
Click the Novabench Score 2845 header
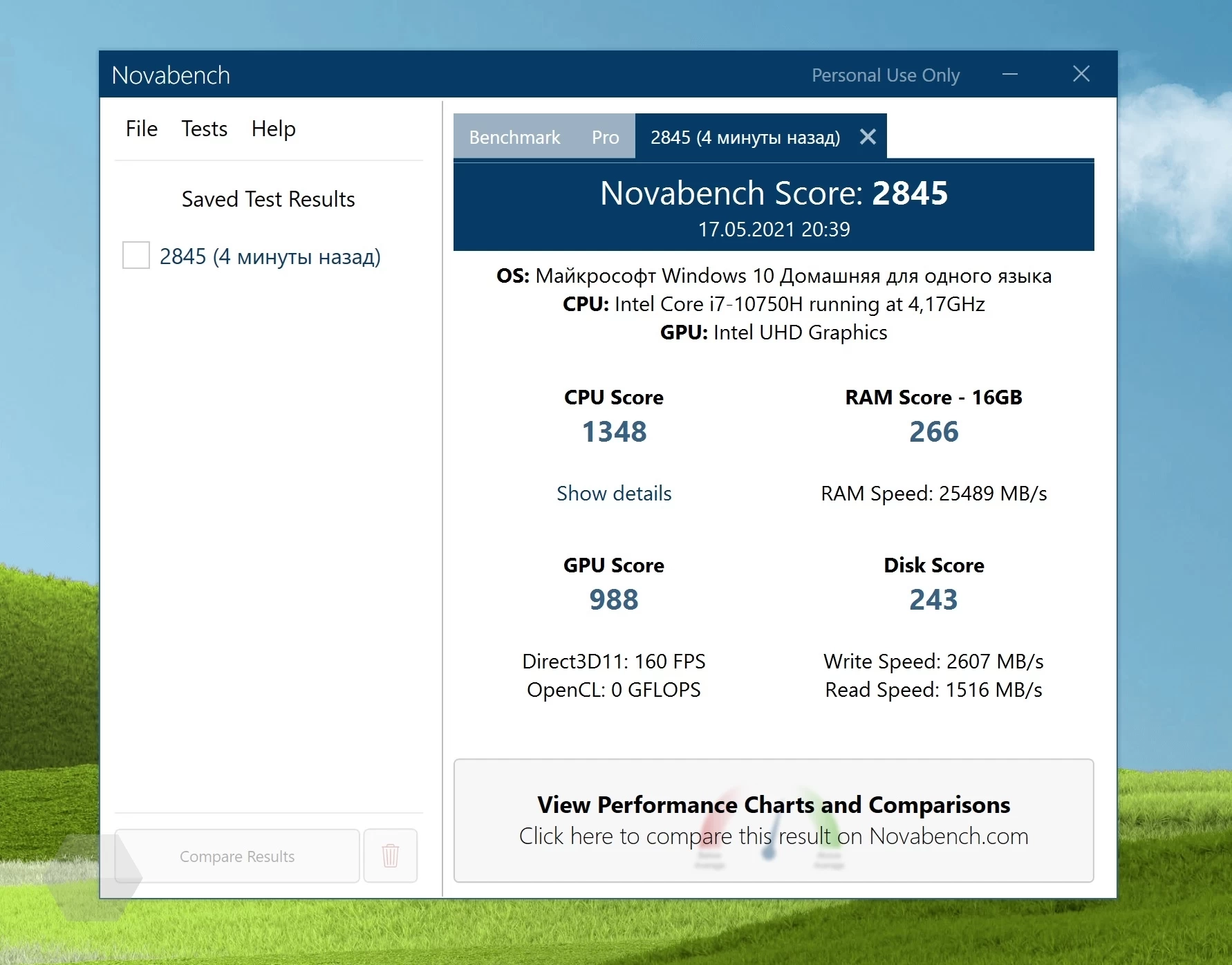pos(773,194)
